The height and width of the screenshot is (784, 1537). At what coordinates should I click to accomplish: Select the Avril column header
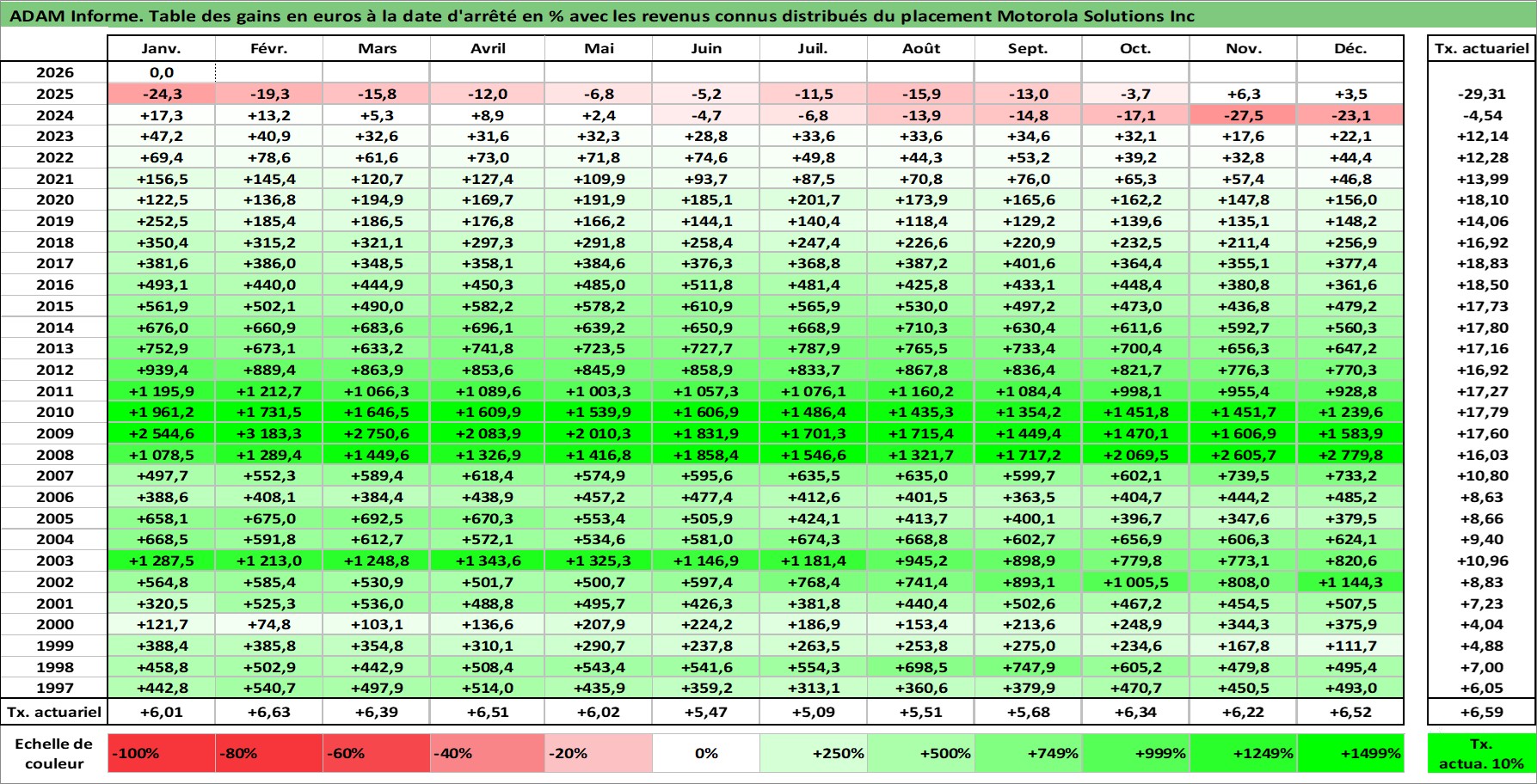click(488, 48)
